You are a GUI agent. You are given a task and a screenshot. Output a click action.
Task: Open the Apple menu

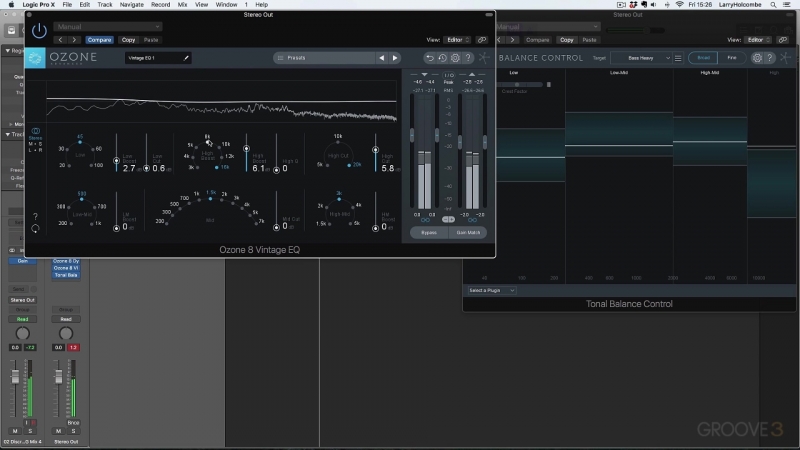coord(11,5)
